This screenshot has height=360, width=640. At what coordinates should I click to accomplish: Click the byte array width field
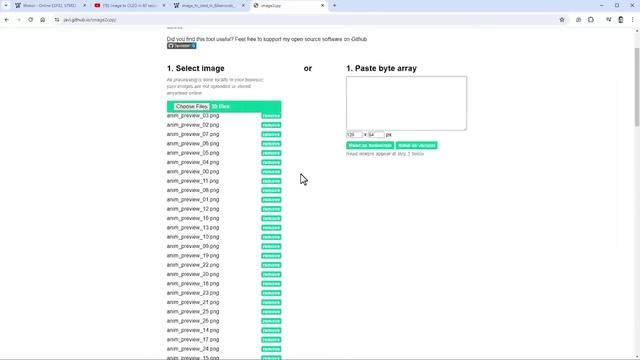(354, 135)
